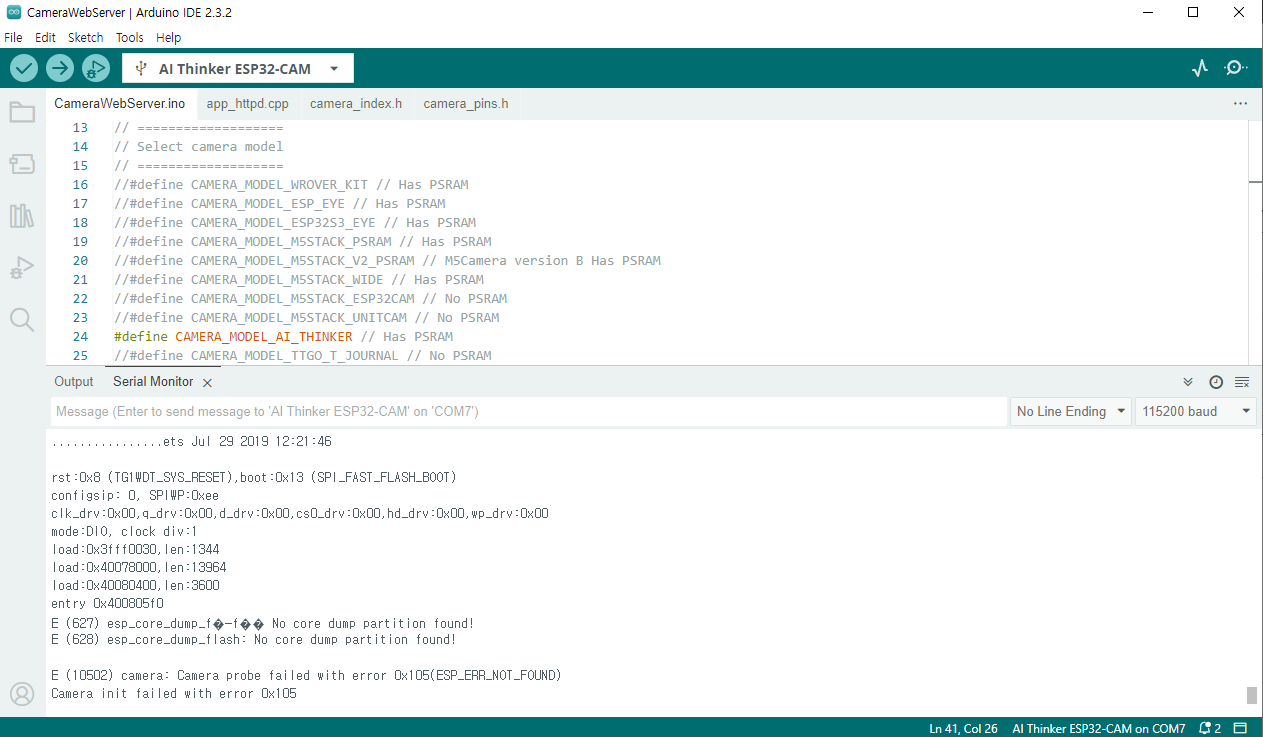
Task: Open the Tools menu
Action: [129, 37]
